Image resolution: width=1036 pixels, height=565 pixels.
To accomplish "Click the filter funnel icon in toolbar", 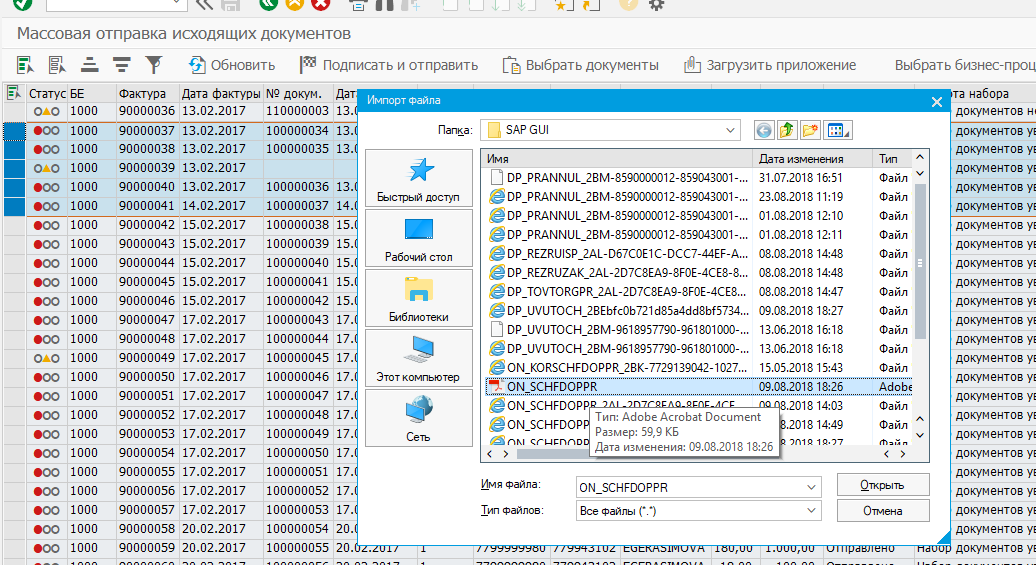I will point(153,65).
